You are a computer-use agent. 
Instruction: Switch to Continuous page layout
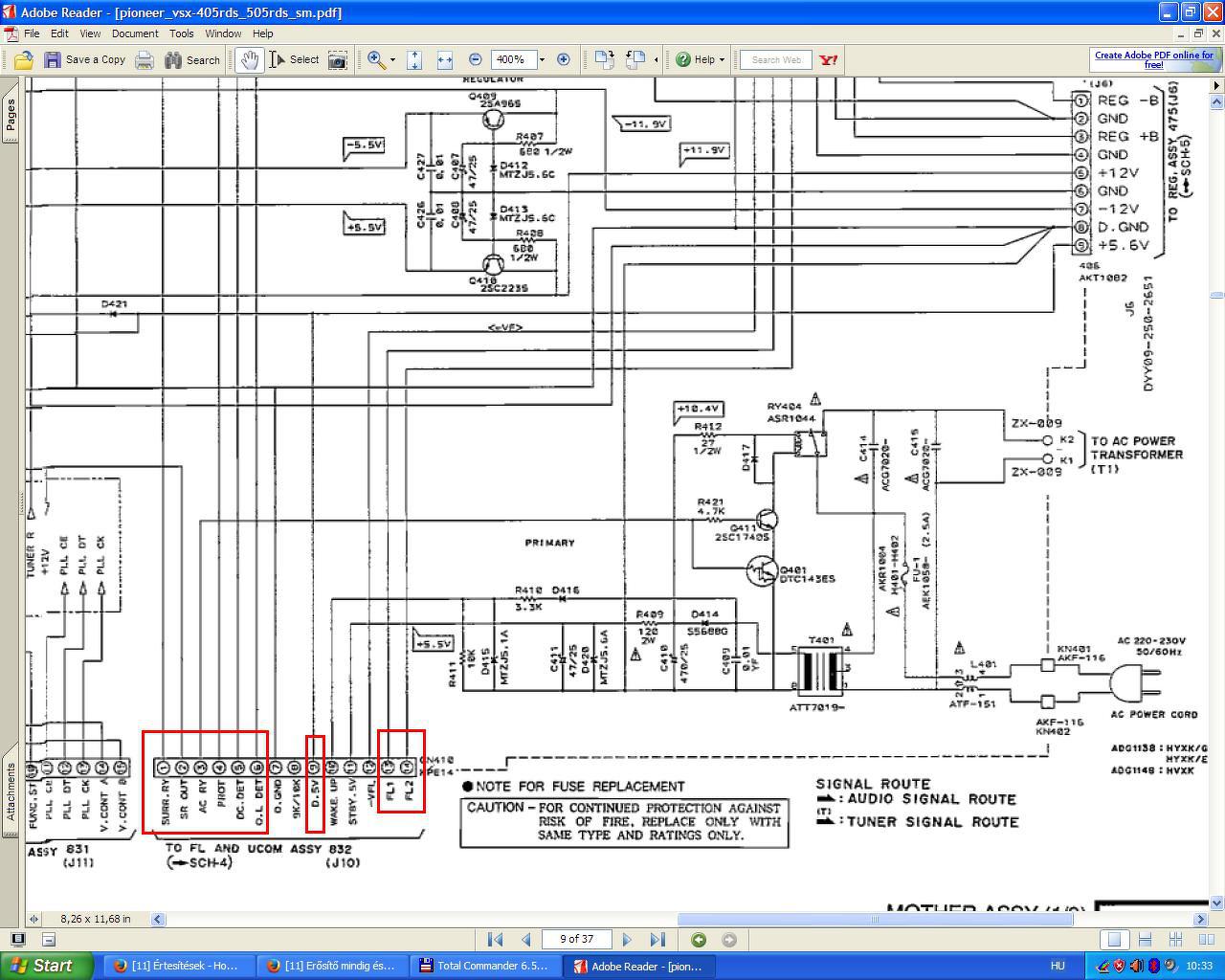pyautogui.click(x=1145, y=939)
